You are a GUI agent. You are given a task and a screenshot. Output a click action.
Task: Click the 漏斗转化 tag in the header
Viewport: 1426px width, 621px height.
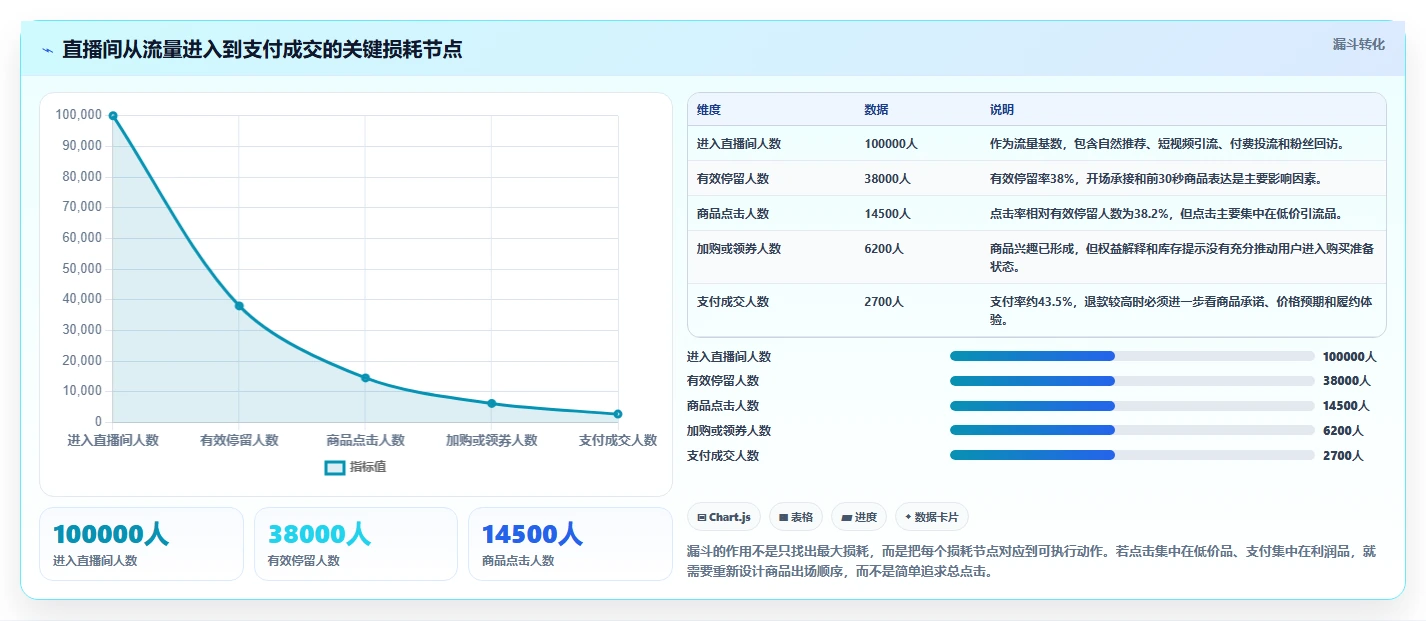(x=1359, y=44)
